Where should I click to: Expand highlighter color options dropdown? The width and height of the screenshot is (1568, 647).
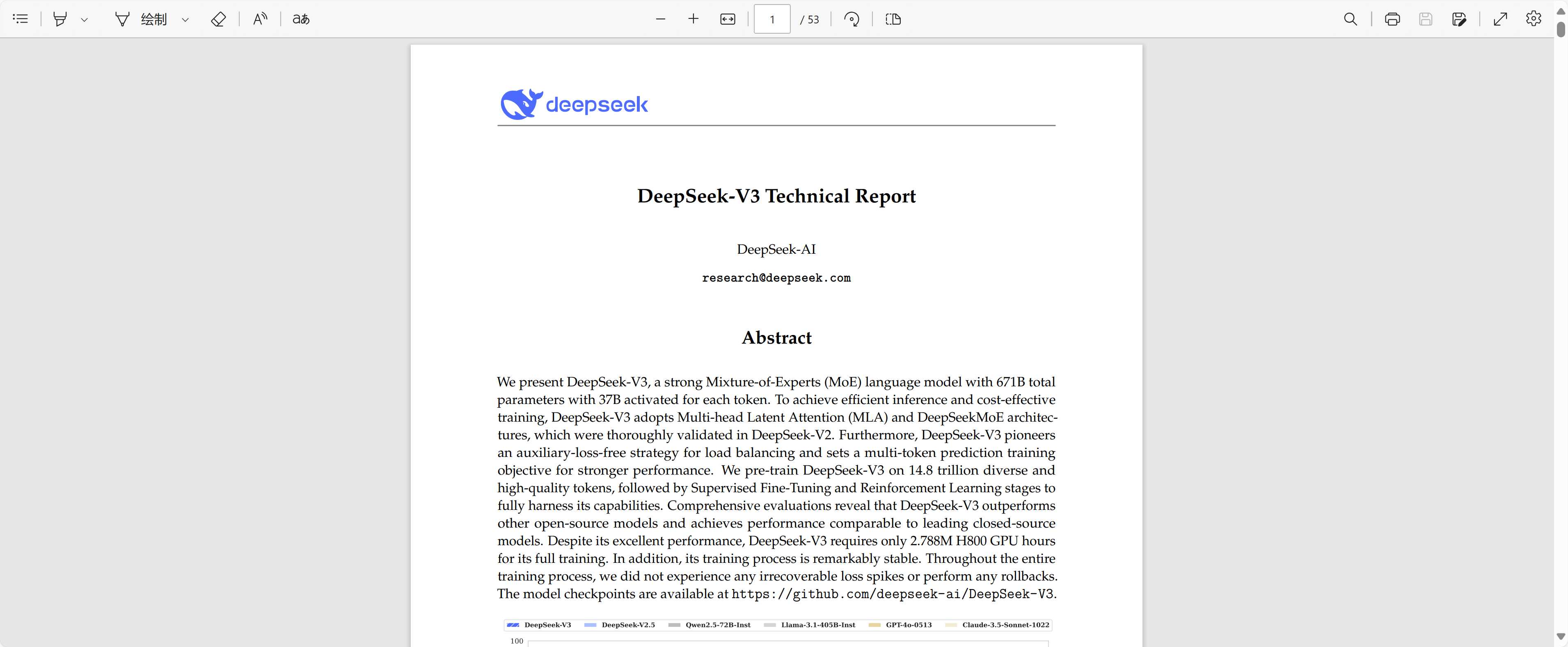click(85, 19)
